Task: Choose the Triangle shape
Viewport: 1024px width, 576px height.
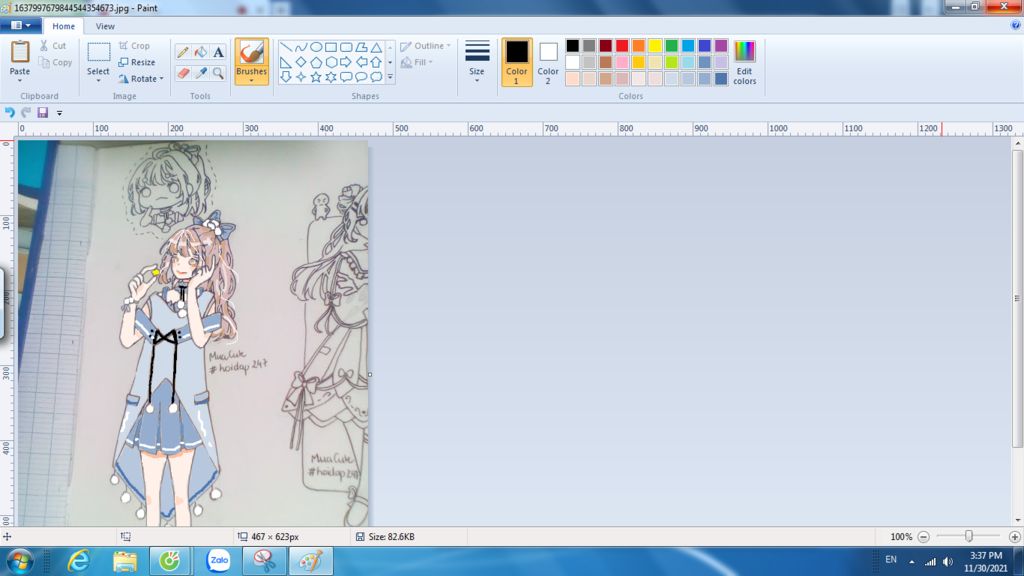Action: [x=376, y=47]
